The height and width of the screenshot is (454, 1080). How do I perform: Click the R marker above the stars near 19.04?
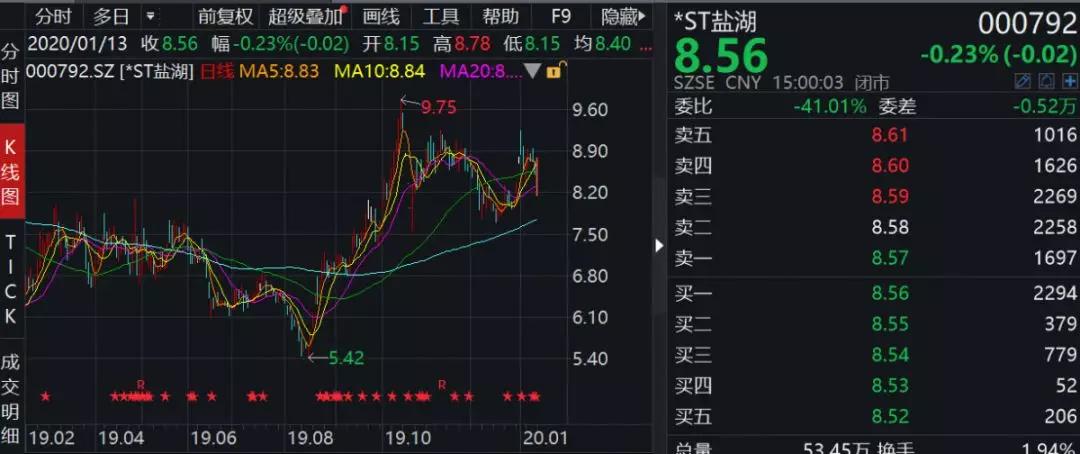(x=141, y=384)
